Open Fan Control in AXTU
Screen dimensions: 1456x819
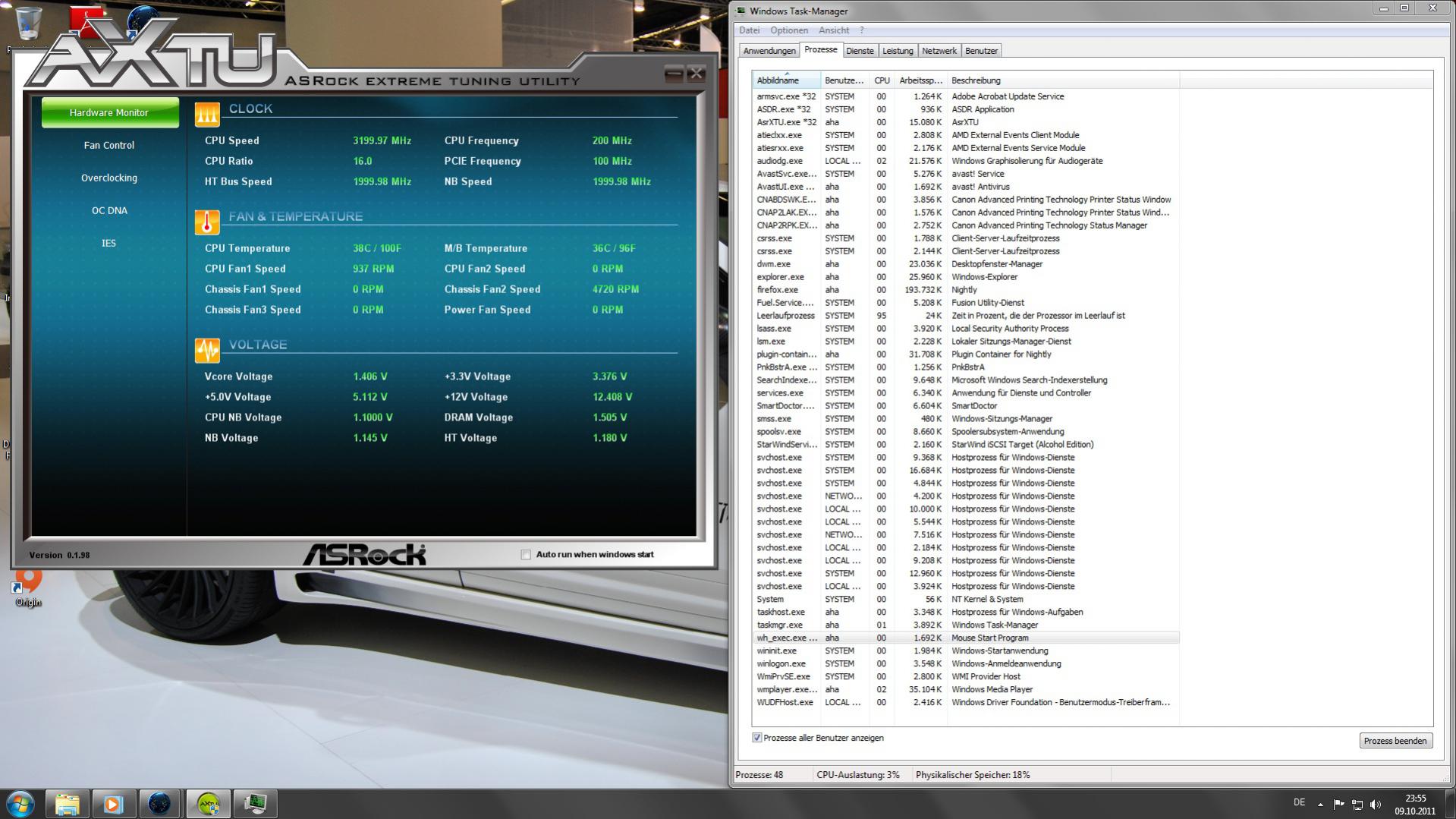pos(109,145)
